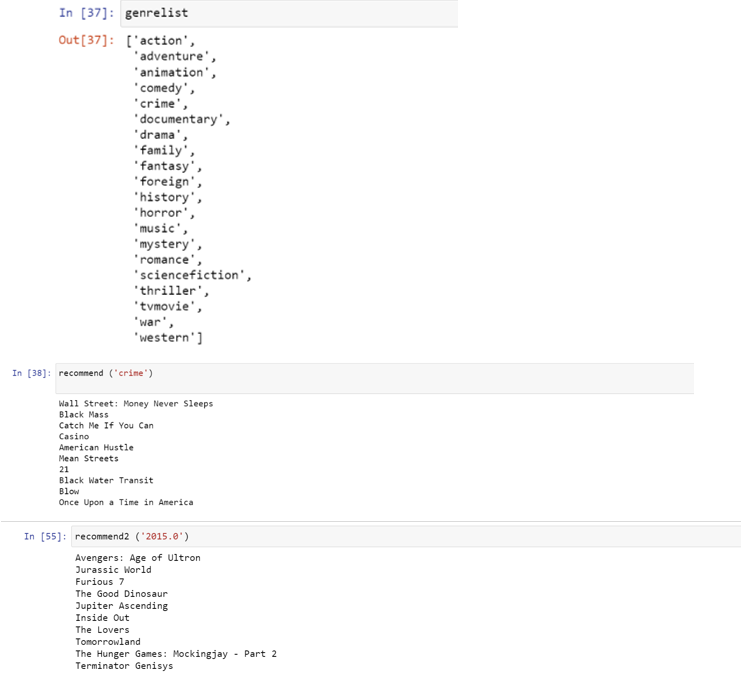Click the Terminator Genisys output line
750x679 pixels.
124,666
